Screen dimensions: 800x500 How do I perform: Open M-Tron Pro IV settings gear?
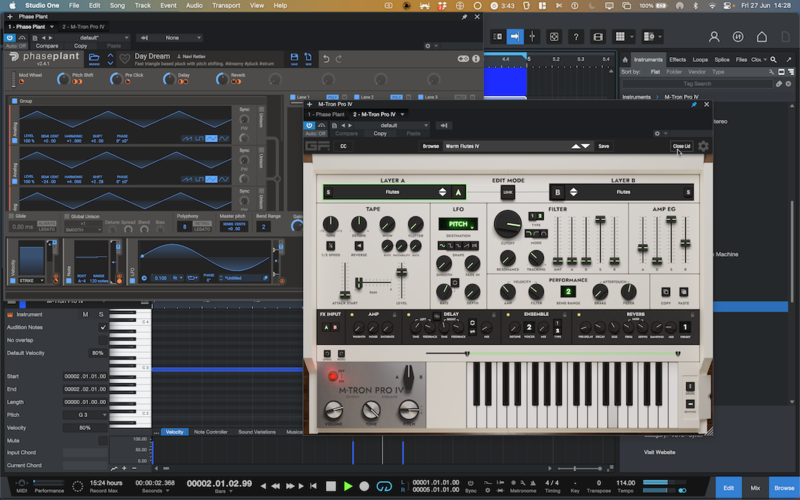(x=703, y=146)
